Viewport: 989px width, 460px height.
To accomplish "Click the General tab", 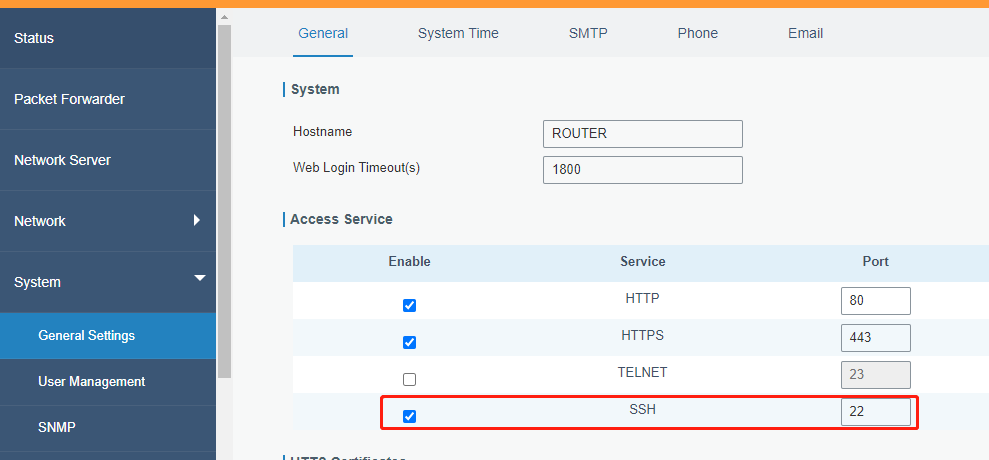I will click(323, 33).
